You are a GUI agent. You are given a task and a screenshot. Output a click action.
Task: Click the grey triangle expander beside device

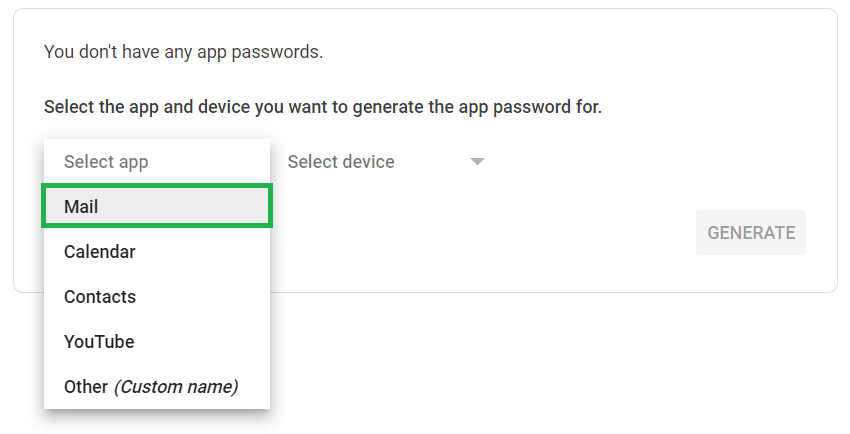click(x=477, y=162)
